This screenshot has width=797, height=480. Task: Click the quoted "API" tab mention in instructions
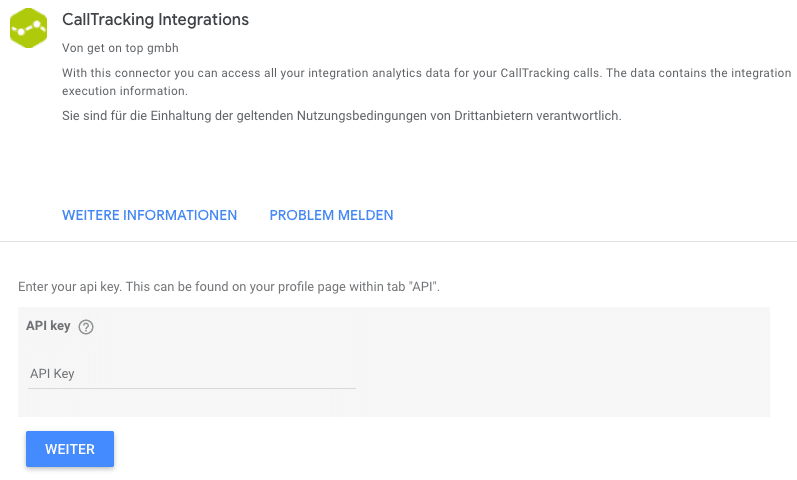422,287
